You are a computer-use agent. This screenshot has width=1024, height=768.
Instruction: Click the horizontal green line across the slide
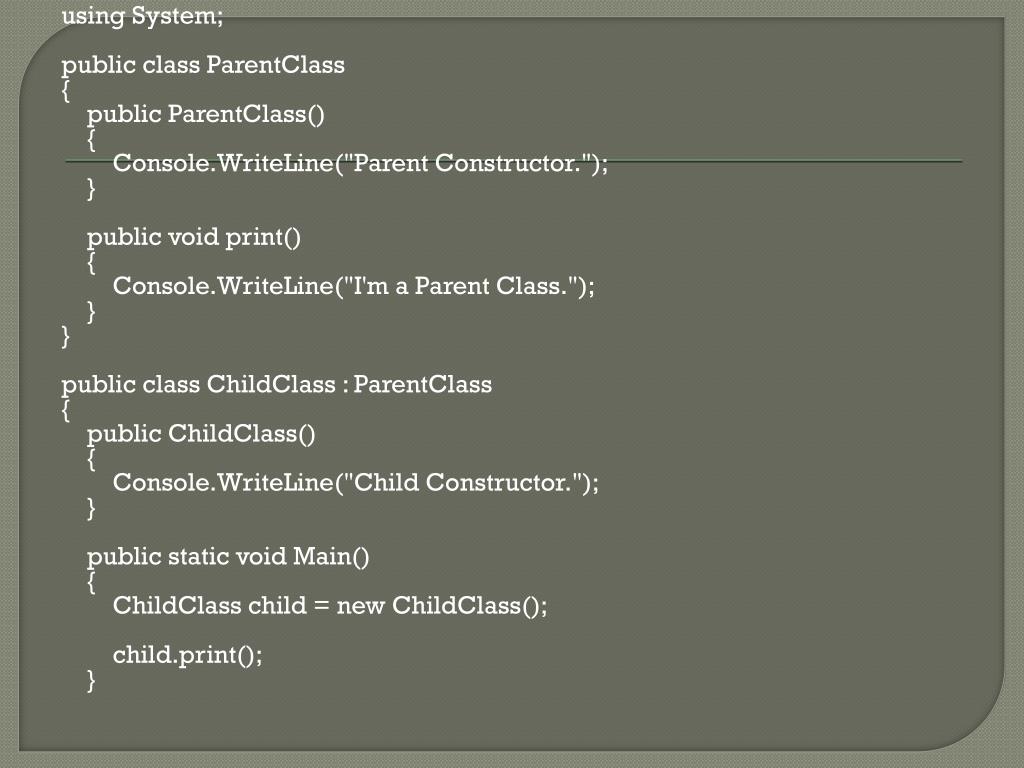[x=513, y=161]
